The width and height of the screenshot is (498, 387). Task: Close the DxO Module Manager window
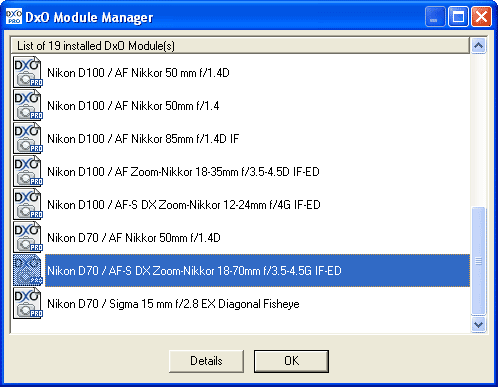coord(481,17)
